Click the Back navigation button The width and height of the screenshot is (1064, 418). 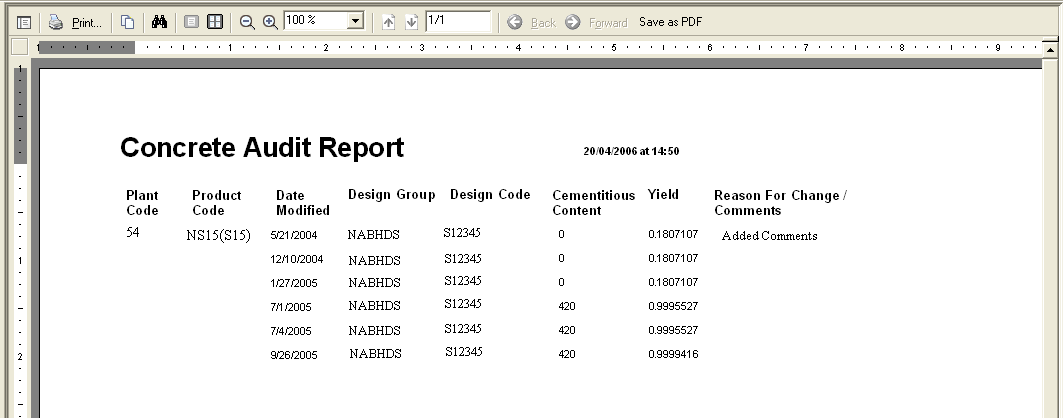[532, 22]
